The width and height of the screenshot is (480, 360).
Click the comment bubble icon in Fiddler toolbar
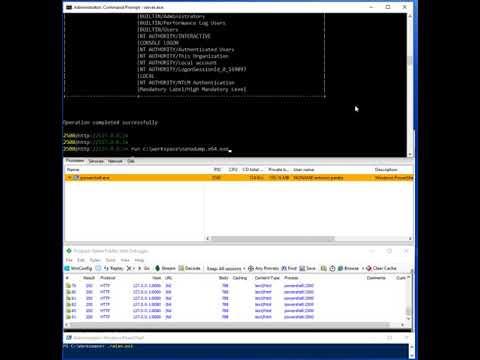98,268
